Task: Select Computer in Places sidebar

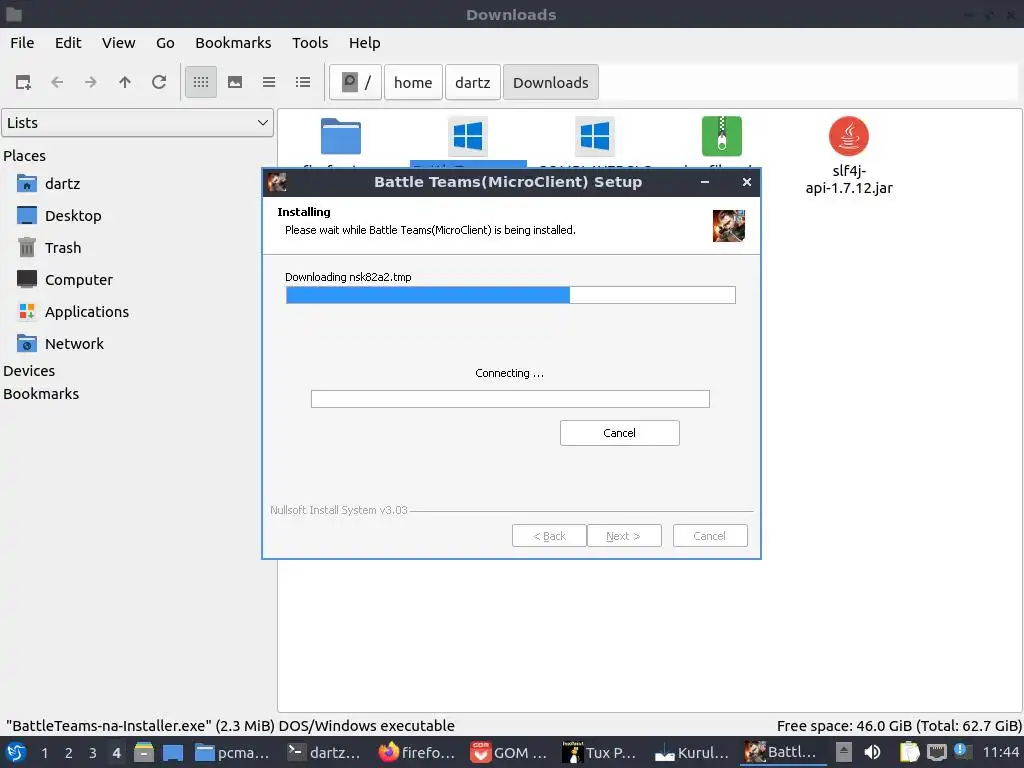Action: coord(65,280)
